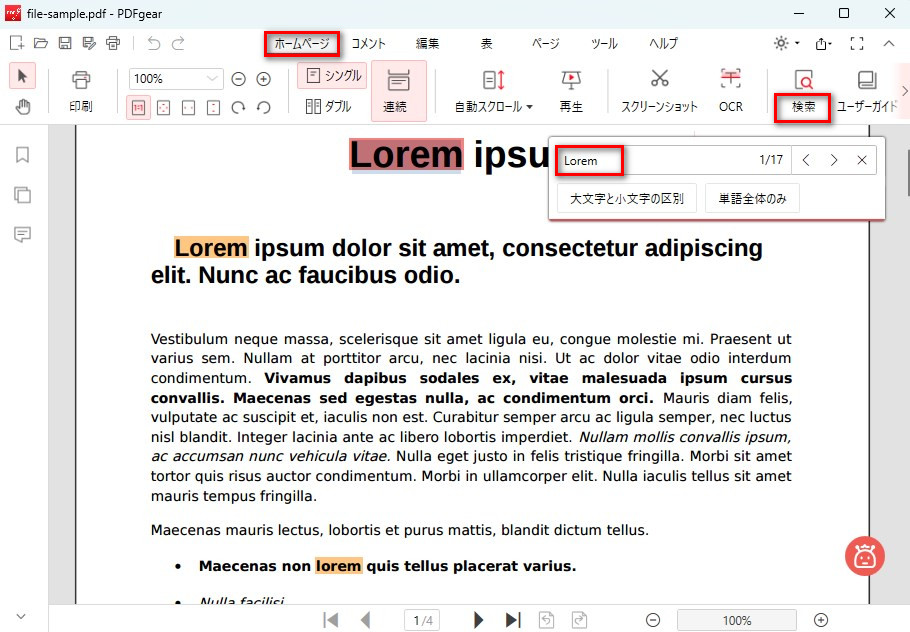
Task: Switch to ダブル double-page view
Action: pos(330,105)
